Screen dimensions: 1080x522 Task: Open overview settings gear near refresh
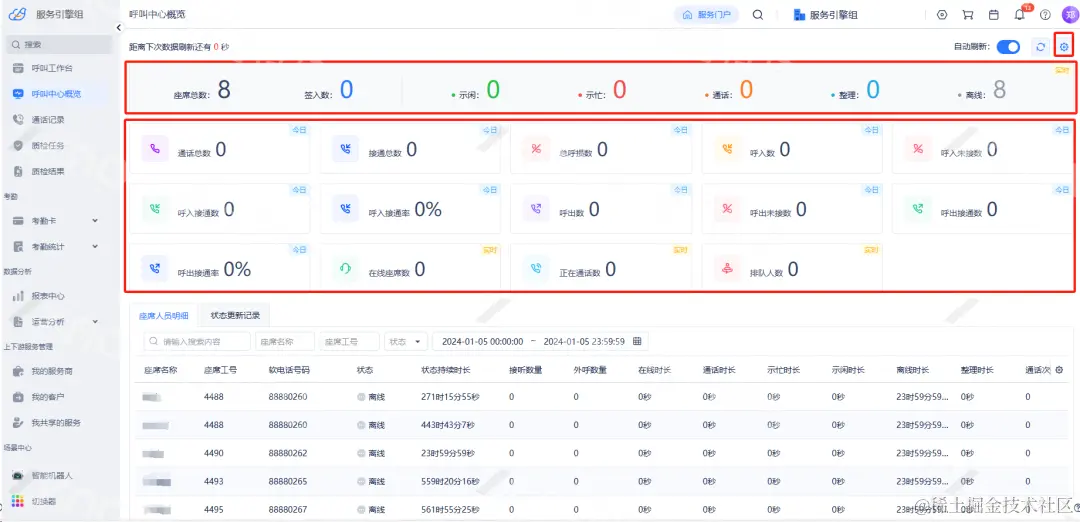[1064, 47]
